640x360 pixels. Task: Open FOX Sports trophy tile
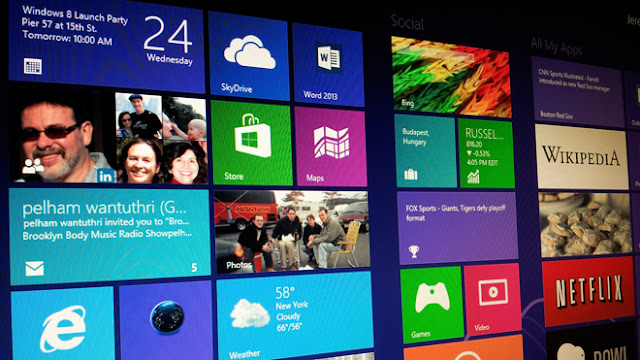[458, 228]
